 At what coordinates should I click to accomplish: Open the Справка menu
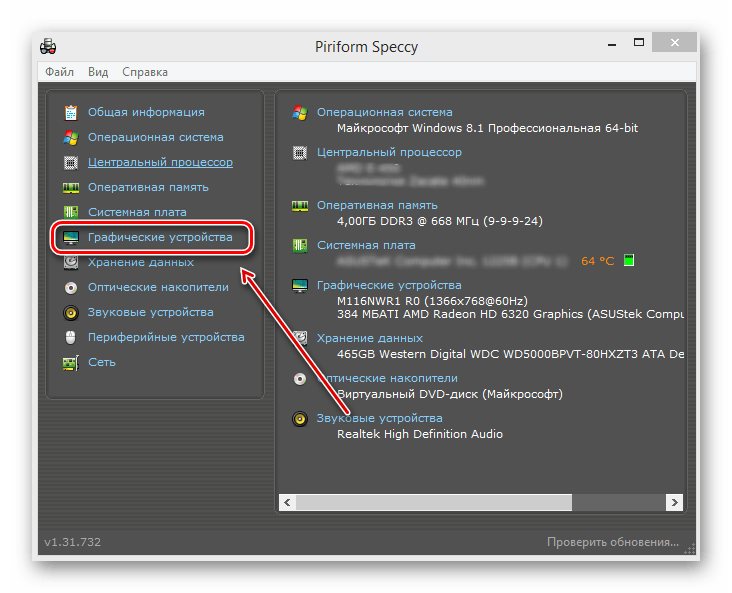point(145,72)
